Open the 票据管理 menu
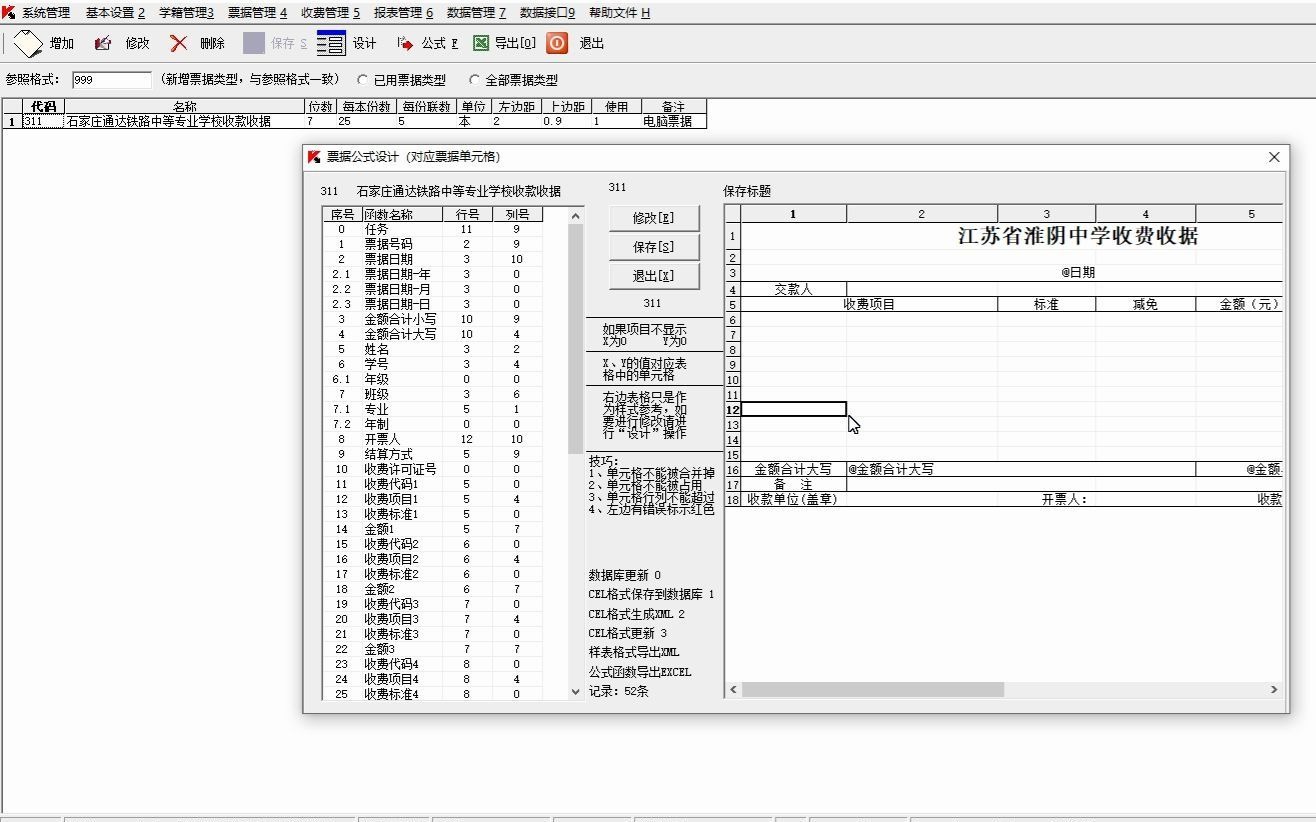Screen dimensions: 1316x822 257,13
